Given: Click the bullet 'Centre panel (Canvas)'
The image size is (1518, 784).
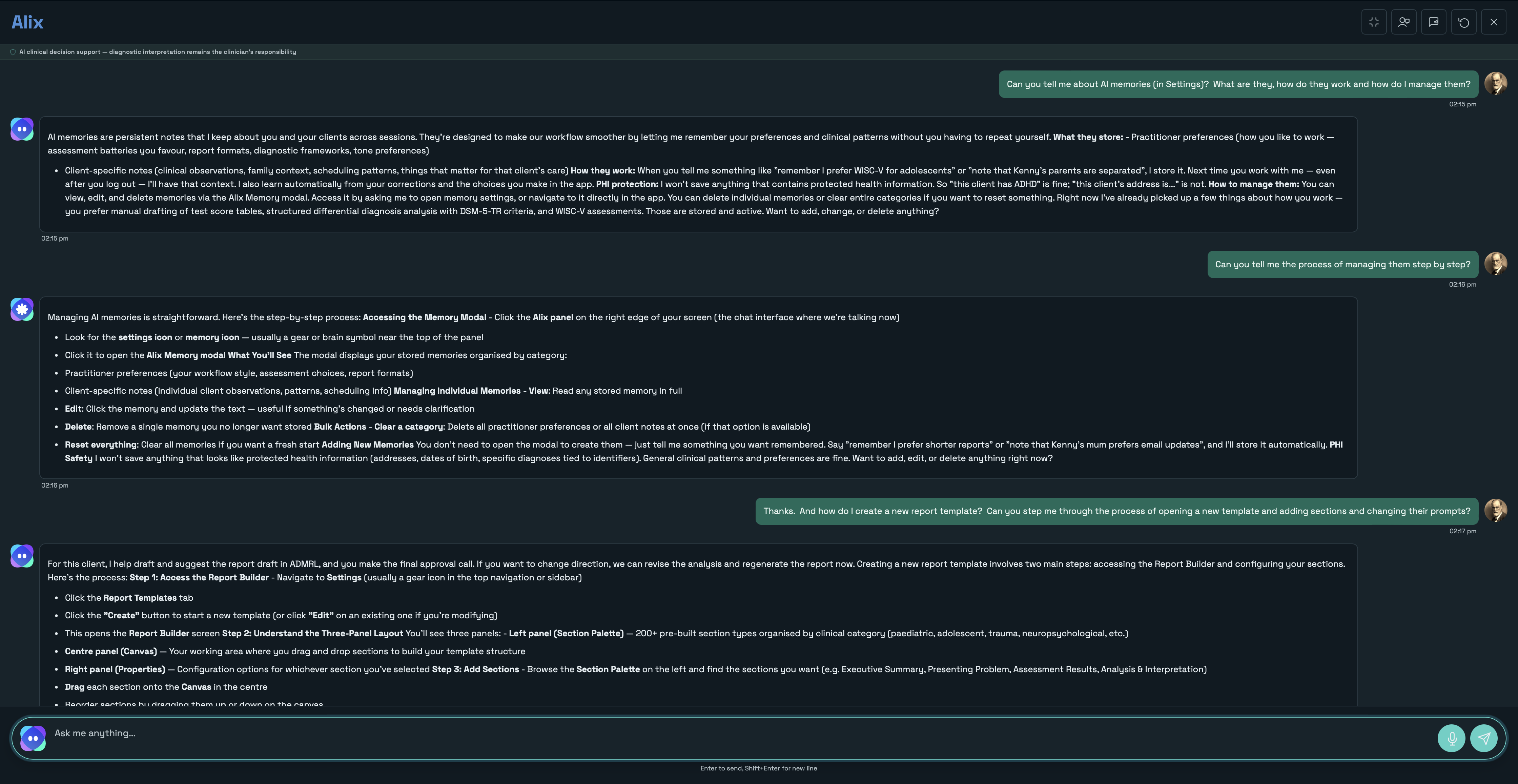Looking at the screenshot, I should pyautogui.click(x=295, y=652).
